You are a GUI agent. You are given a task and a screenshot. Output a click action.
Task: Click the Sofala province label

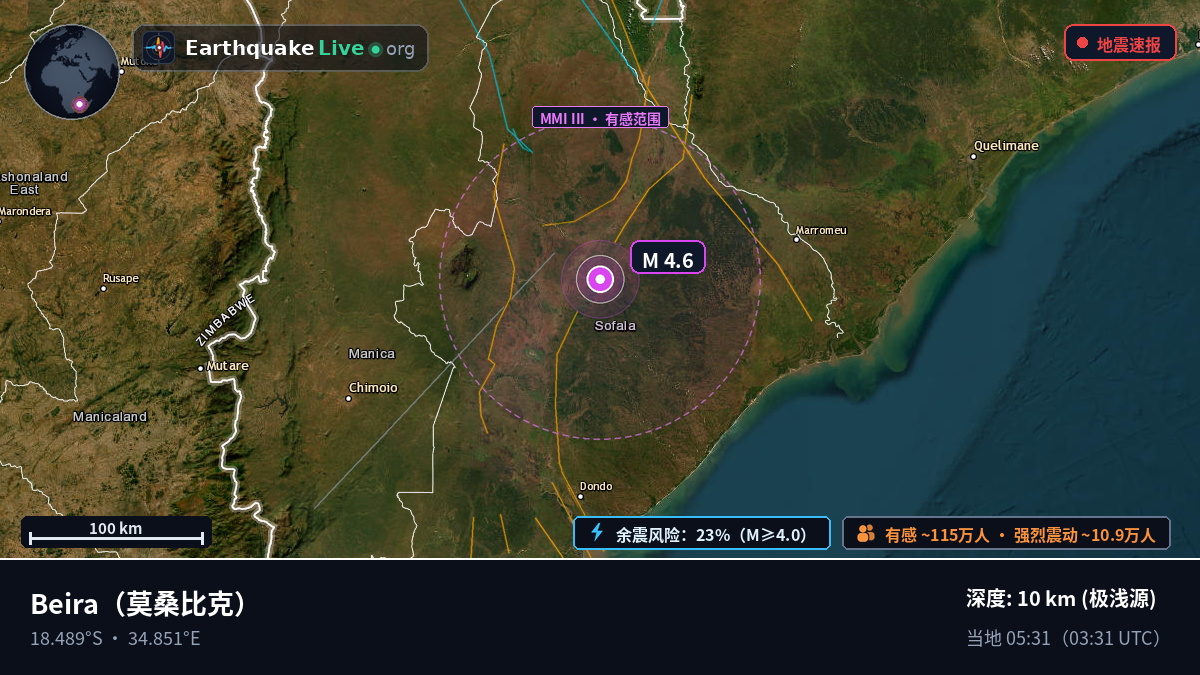point(615,326)
